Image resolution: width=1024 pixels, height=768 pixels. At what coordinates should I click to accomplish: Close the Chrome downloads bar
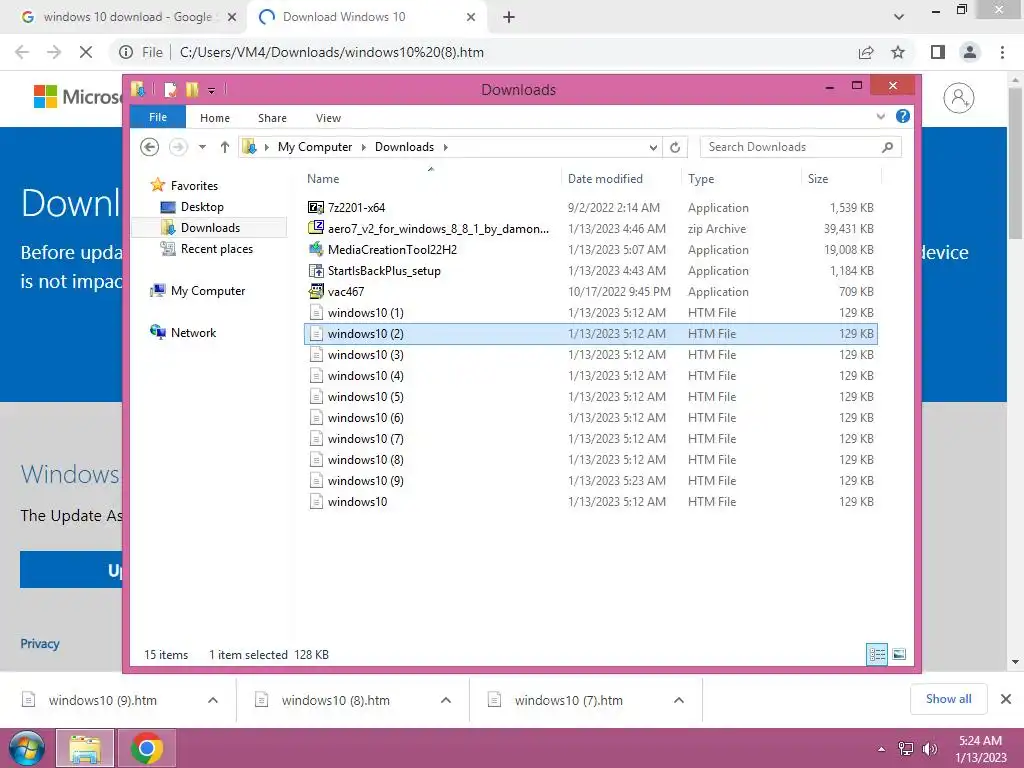1006,699
